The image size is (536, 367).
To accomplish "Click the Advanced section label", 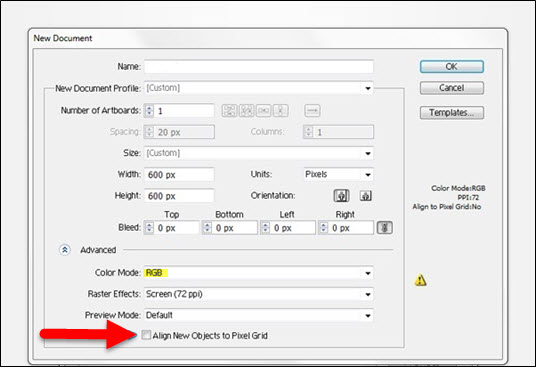I will point(98,250).
